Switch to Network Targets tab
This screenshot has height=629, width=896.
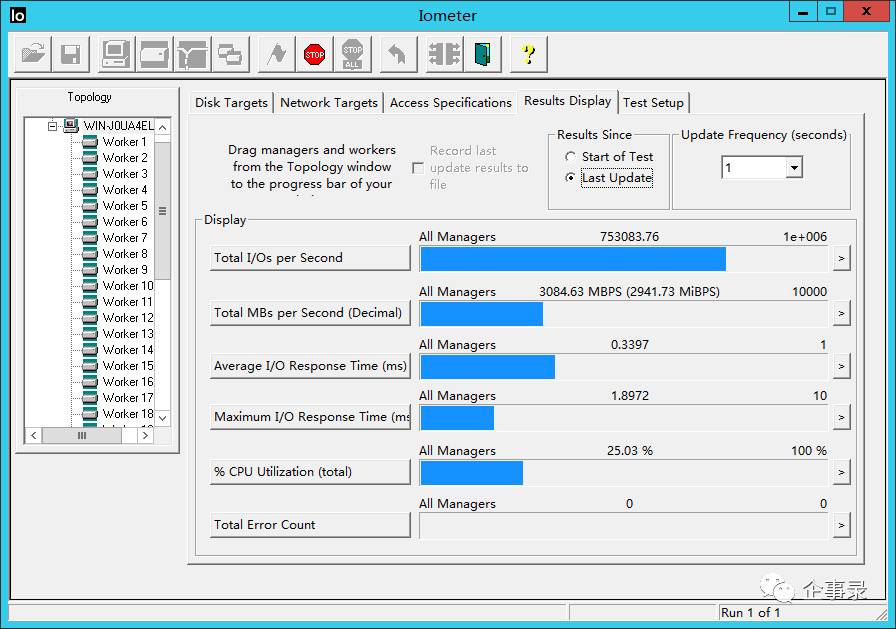click(329, 103)
